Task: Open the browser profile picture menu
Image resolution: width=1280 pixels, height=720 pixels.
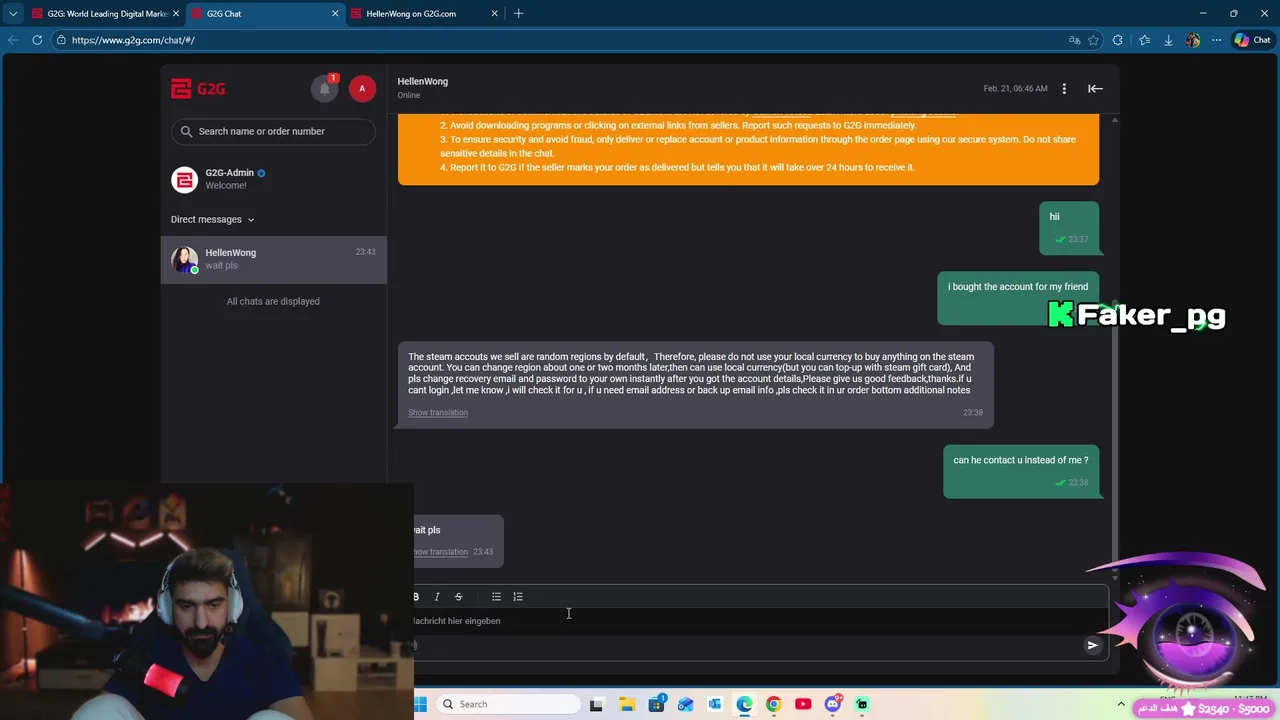Action: coord(1192,40)
